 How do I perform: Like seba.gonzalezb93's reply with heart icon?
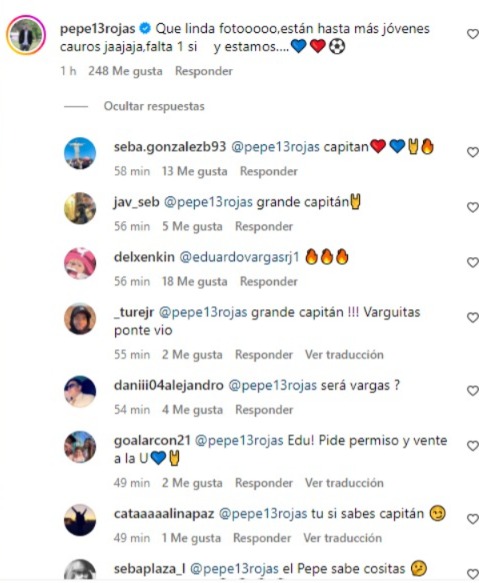point(473,152)
